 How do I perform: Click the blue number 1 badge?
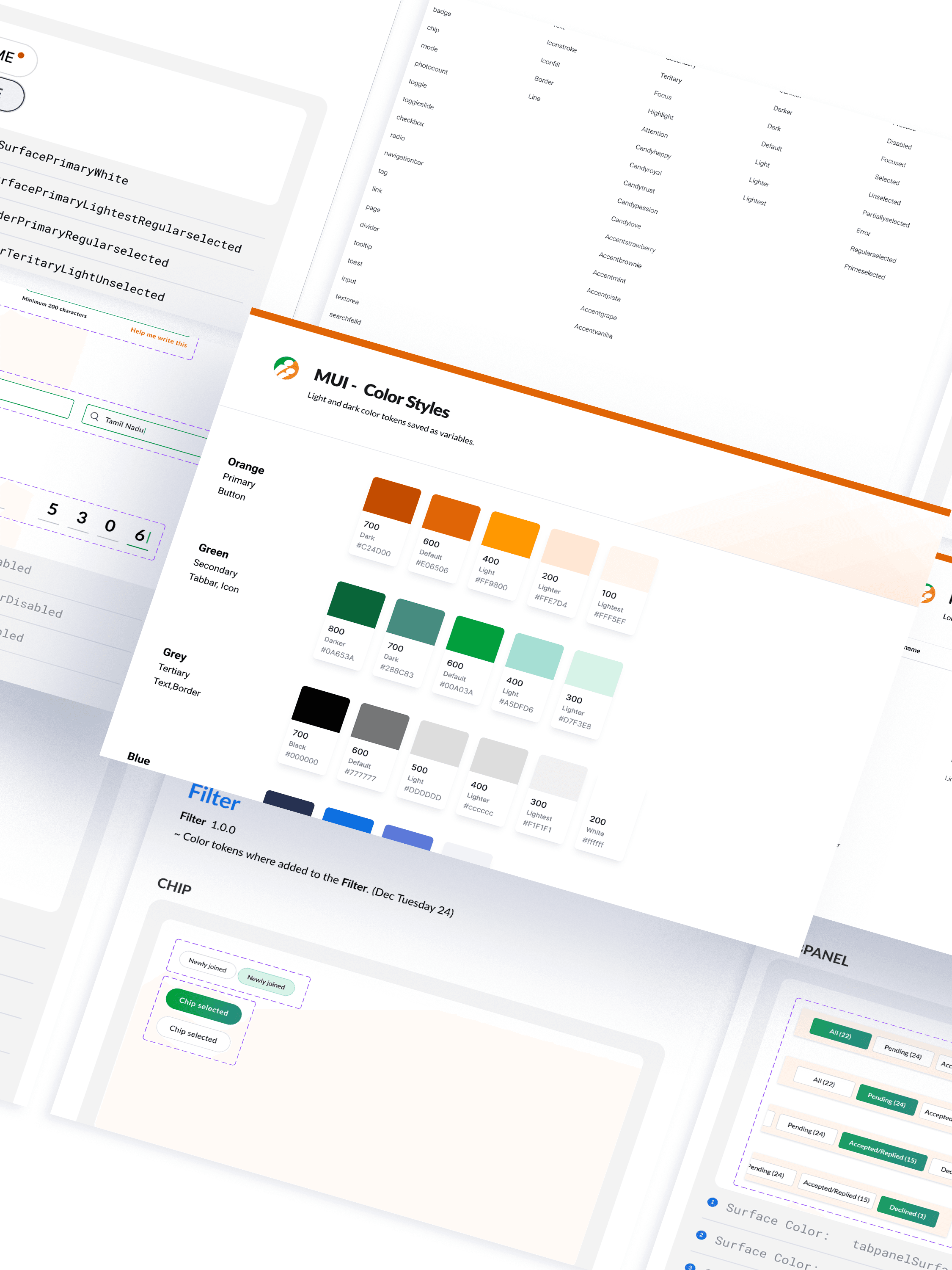coord(712,1202)
